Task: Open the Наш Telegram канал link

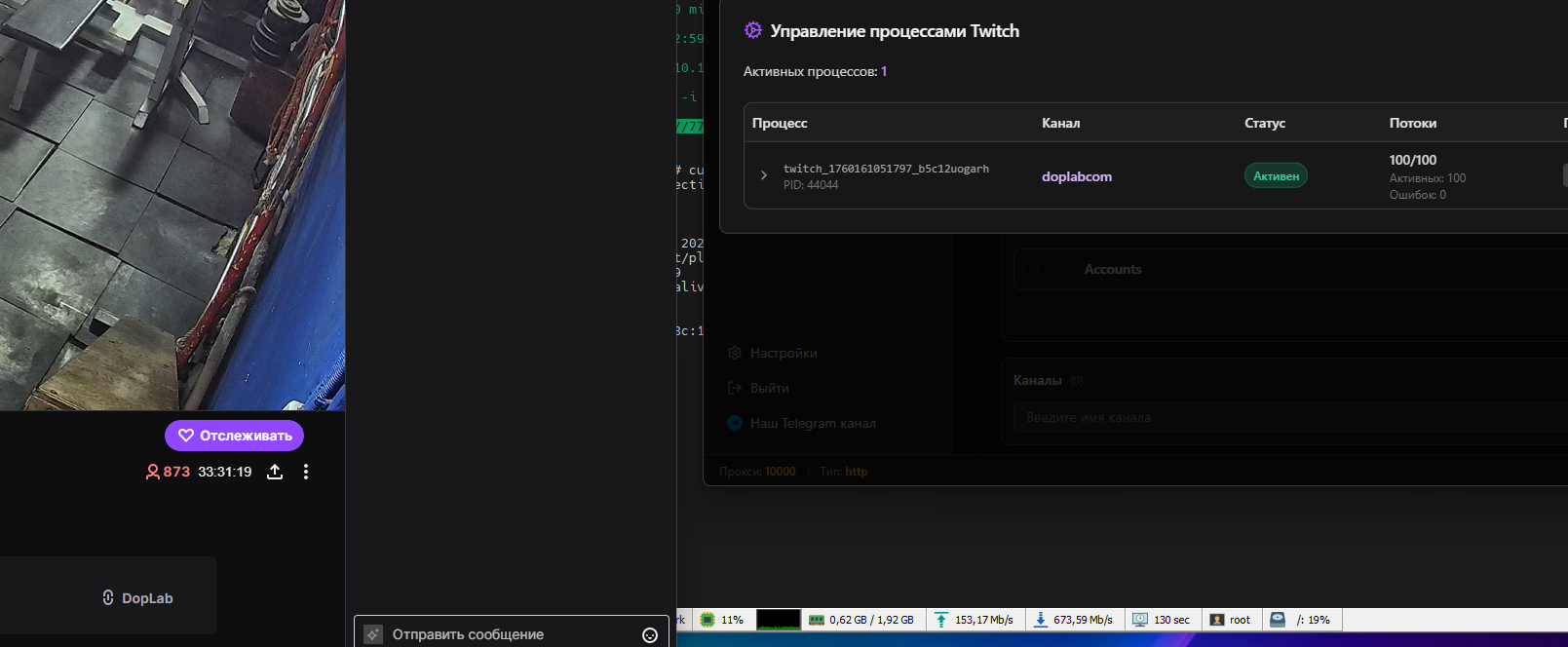Action: click(812, 423)
